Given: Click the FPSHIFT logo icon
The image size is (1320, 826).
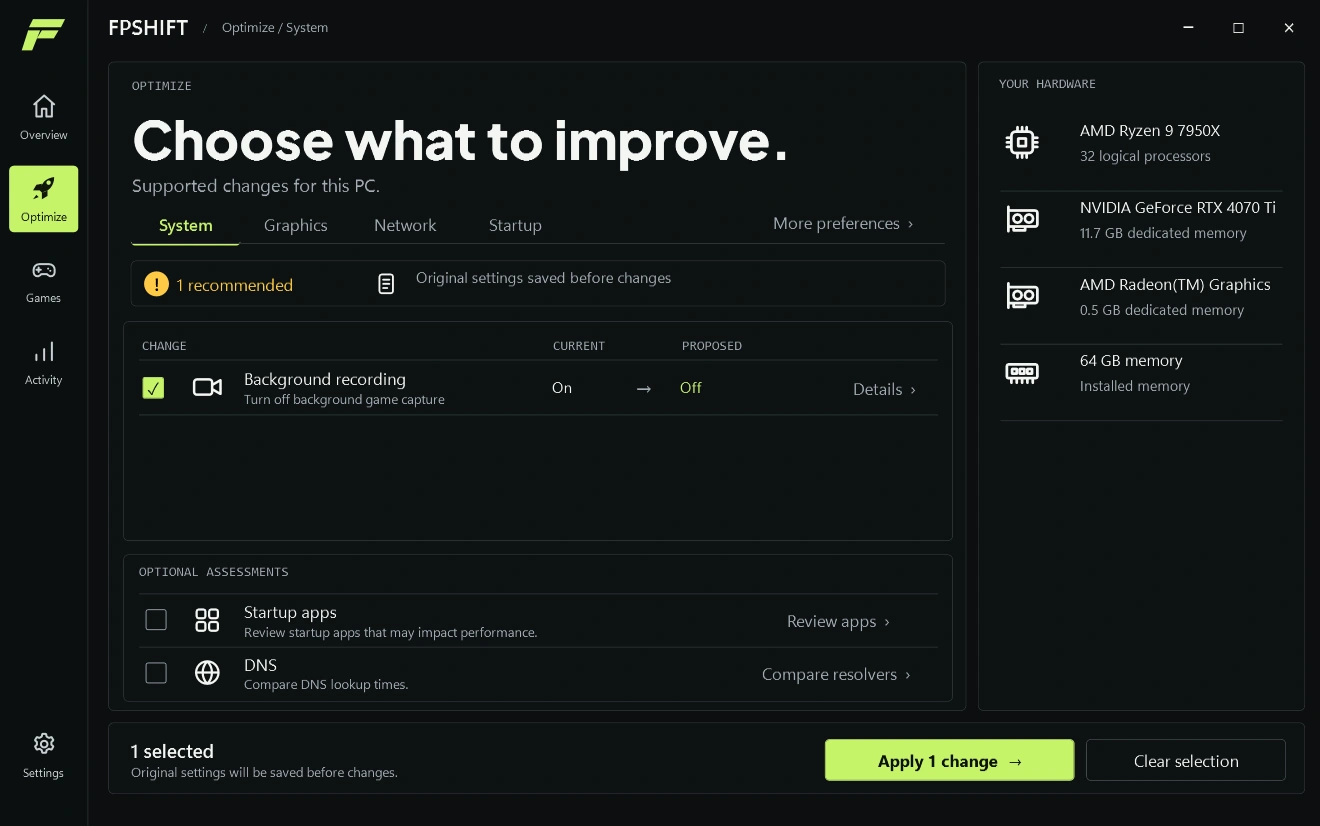Looking at the screenshot, I should tap(43, 34).
